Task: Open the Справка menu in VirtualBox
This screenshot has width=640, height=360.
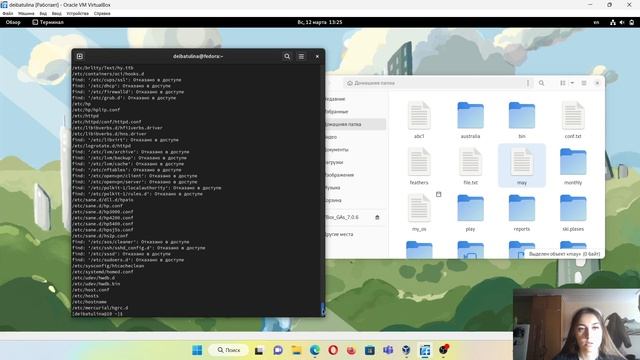Action: [102, 13]
